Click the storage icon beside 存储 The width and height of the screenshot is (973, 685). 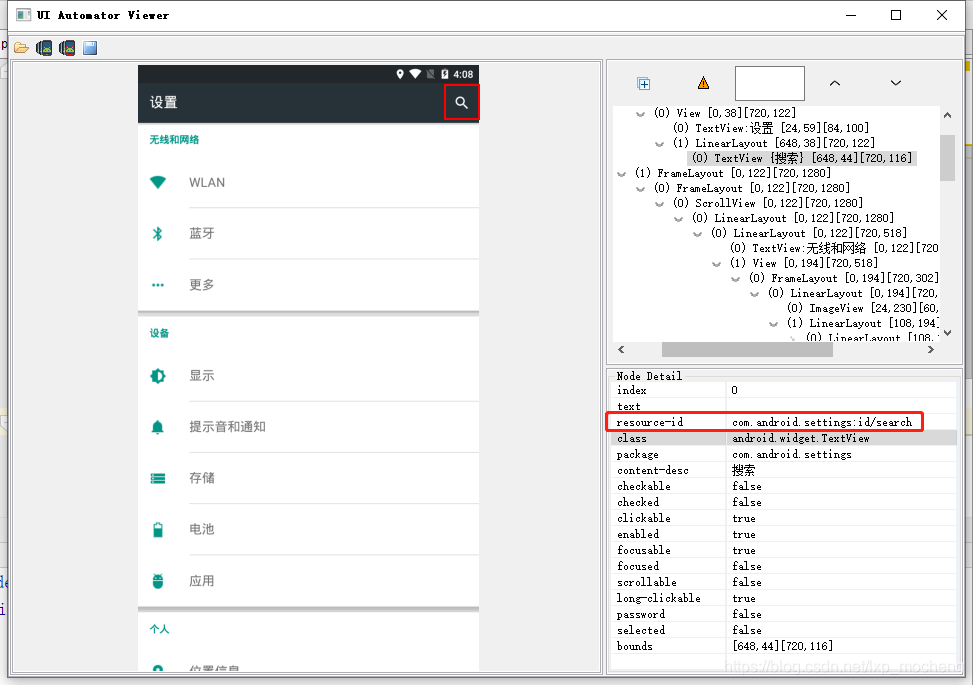point(158,478)
